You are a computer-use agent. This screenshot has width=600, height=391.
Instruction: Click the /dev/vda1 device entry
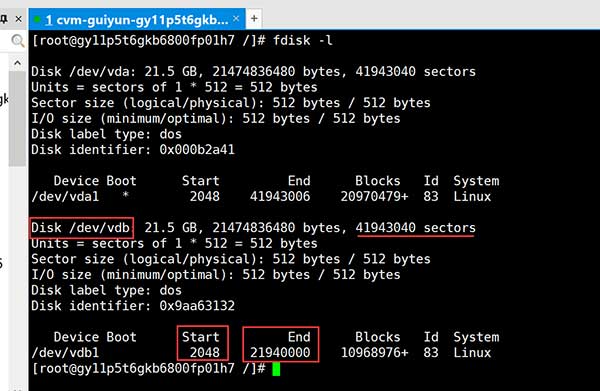[x=65, y=197]
